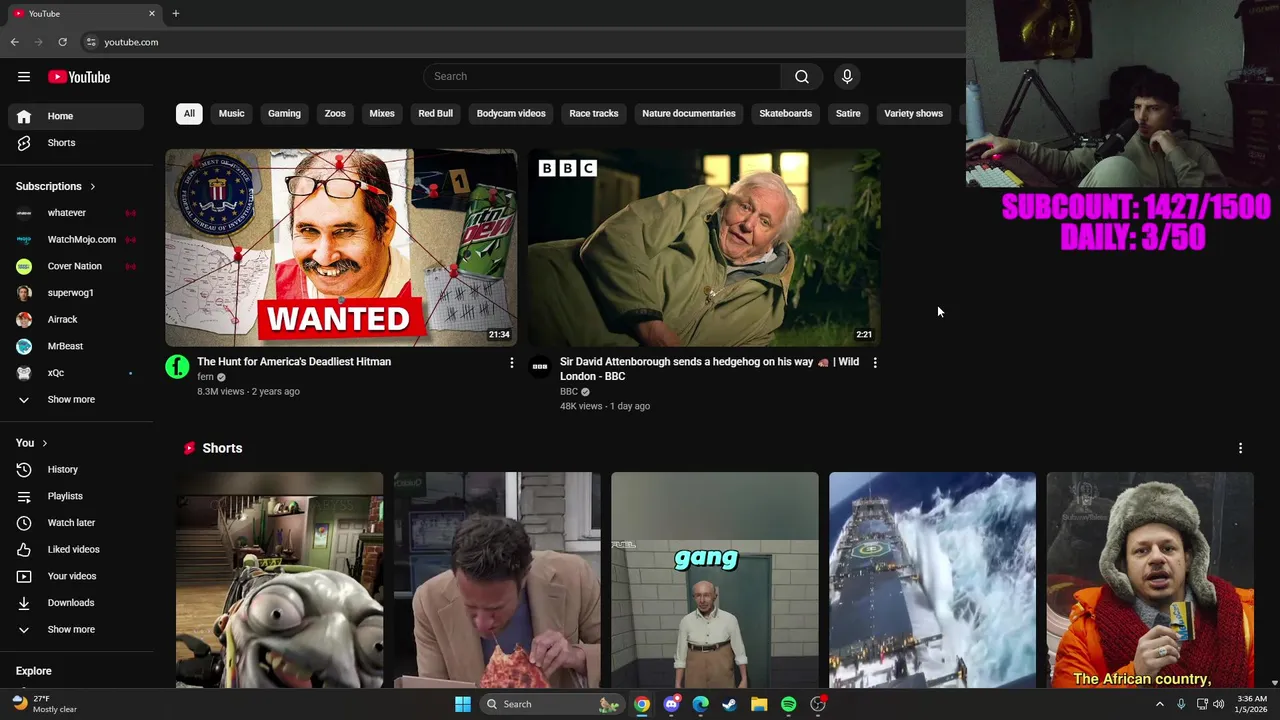The image size is (1280, 720).
Task: Go back in browser
Action: pyautogui.click(x=15, y=42)
